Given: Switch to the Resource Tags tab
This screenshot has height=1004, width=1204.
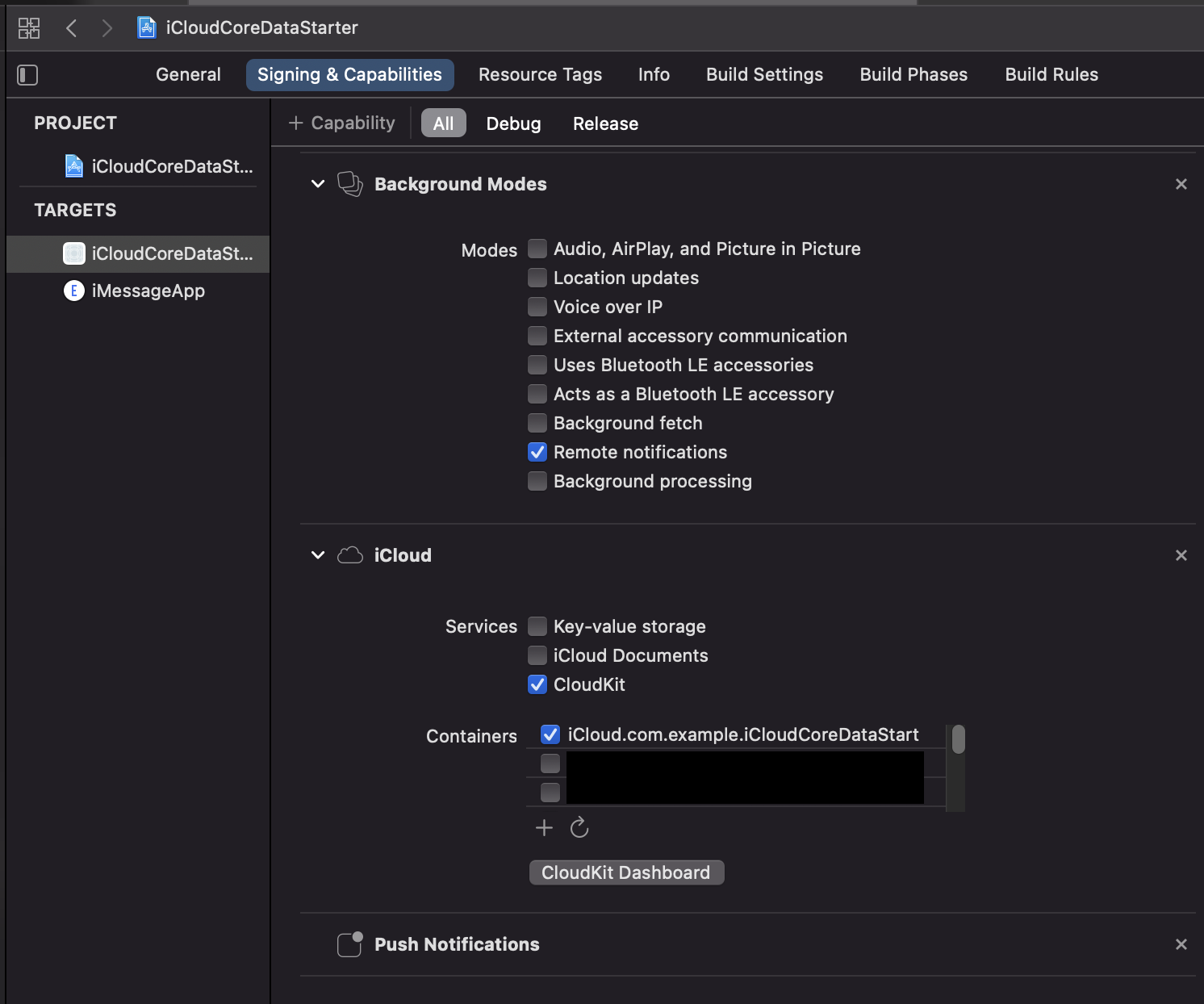Looking at the screenshot, I should pos(540,75).
